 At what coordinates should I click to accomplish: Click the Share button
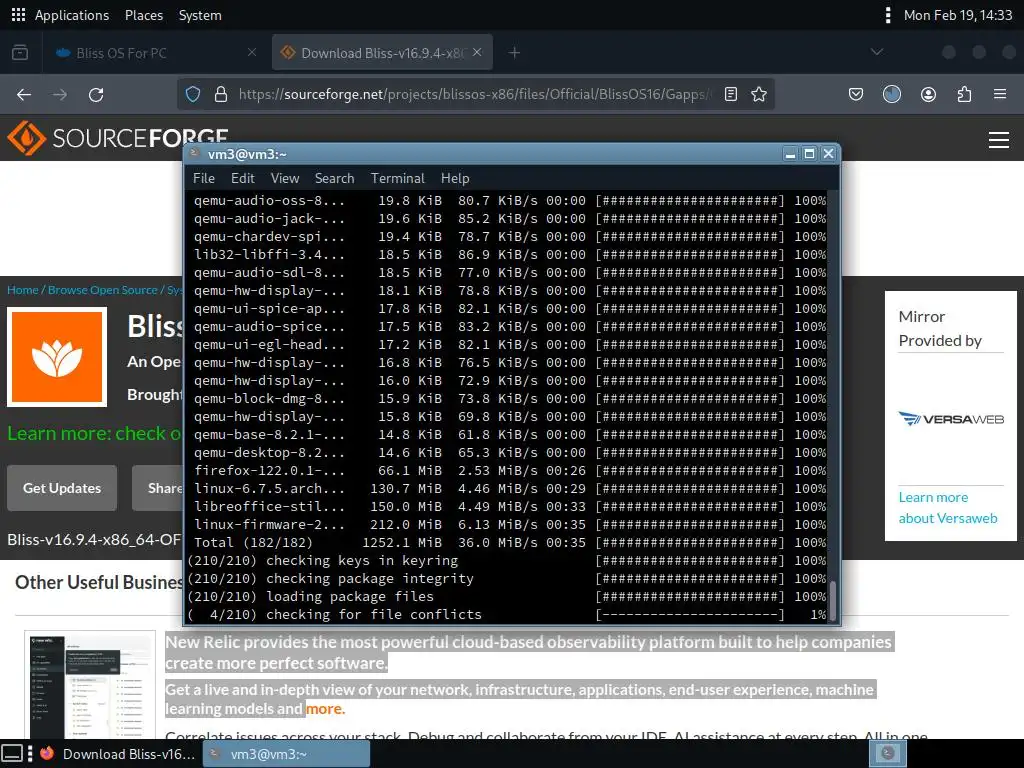click(x=157, y=488)
